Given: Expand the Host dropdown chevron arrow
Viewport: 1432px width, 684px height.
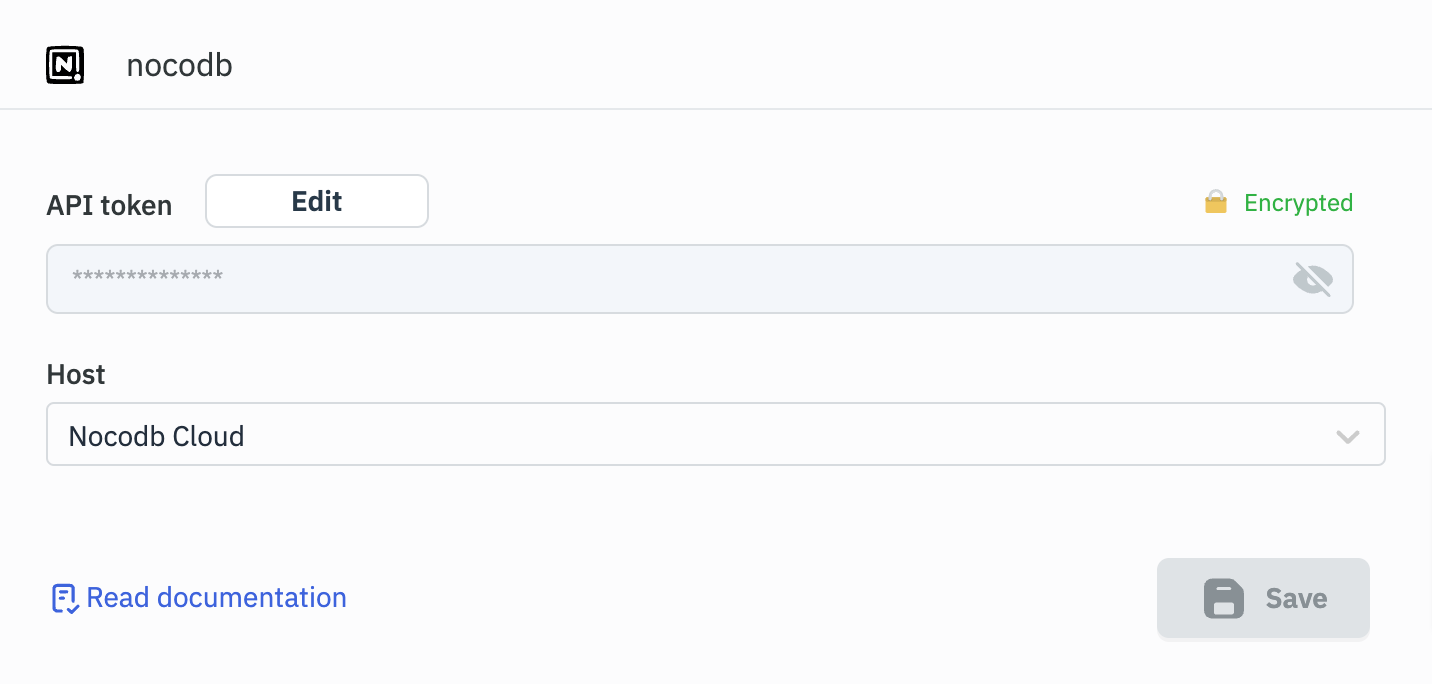Looking at the screenshot, I should (x=1347, y=436).
